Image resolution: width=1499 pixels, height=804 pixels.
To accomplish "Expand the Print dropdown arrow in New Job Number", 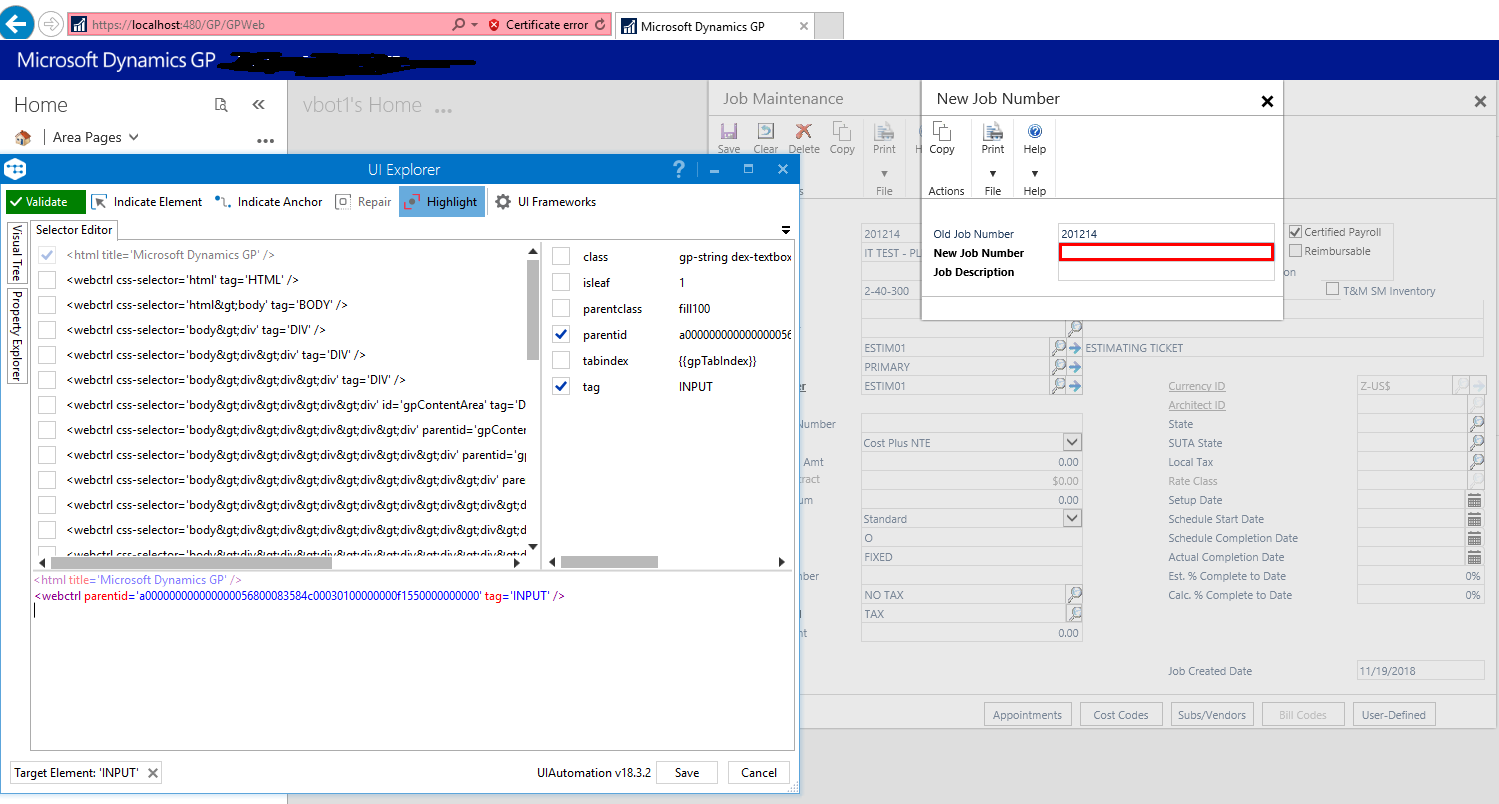I will 993,173.
